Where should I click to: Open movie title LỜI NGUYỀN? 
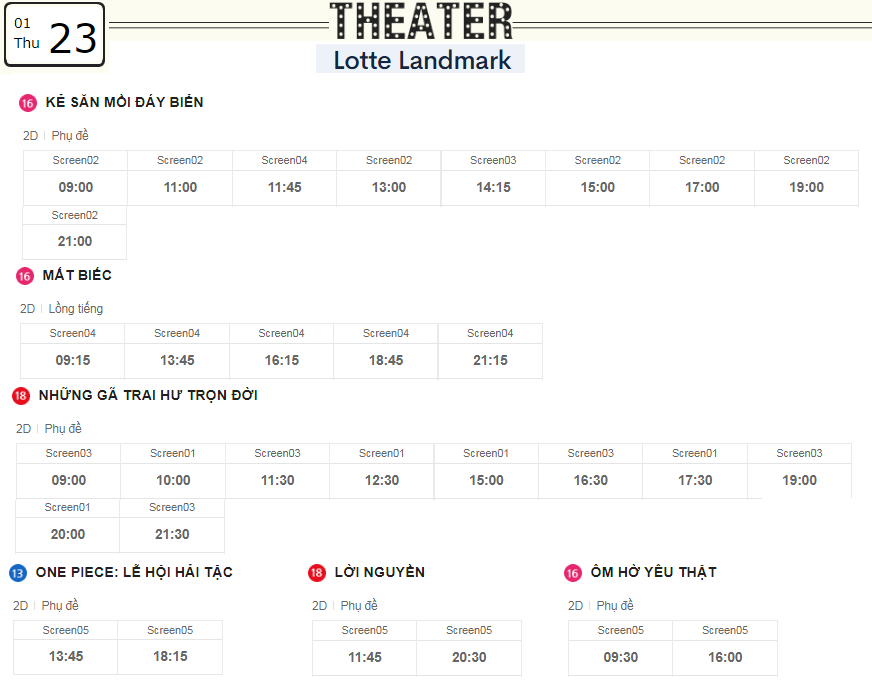tap(380, 572)
